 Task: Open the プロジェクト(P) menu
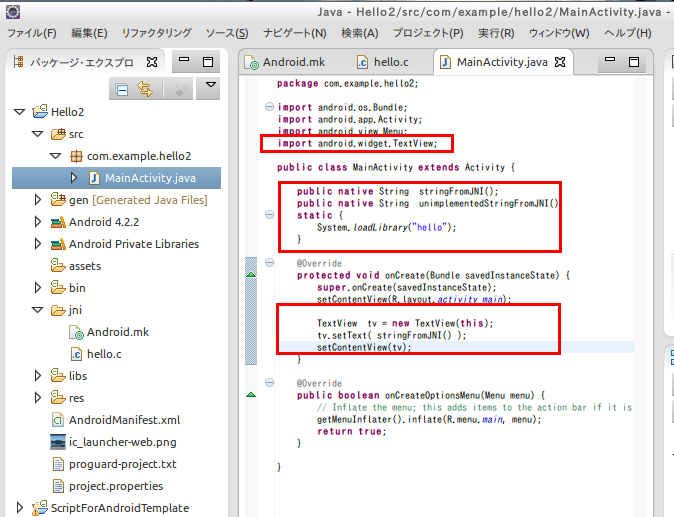click(x=428, y=33)
